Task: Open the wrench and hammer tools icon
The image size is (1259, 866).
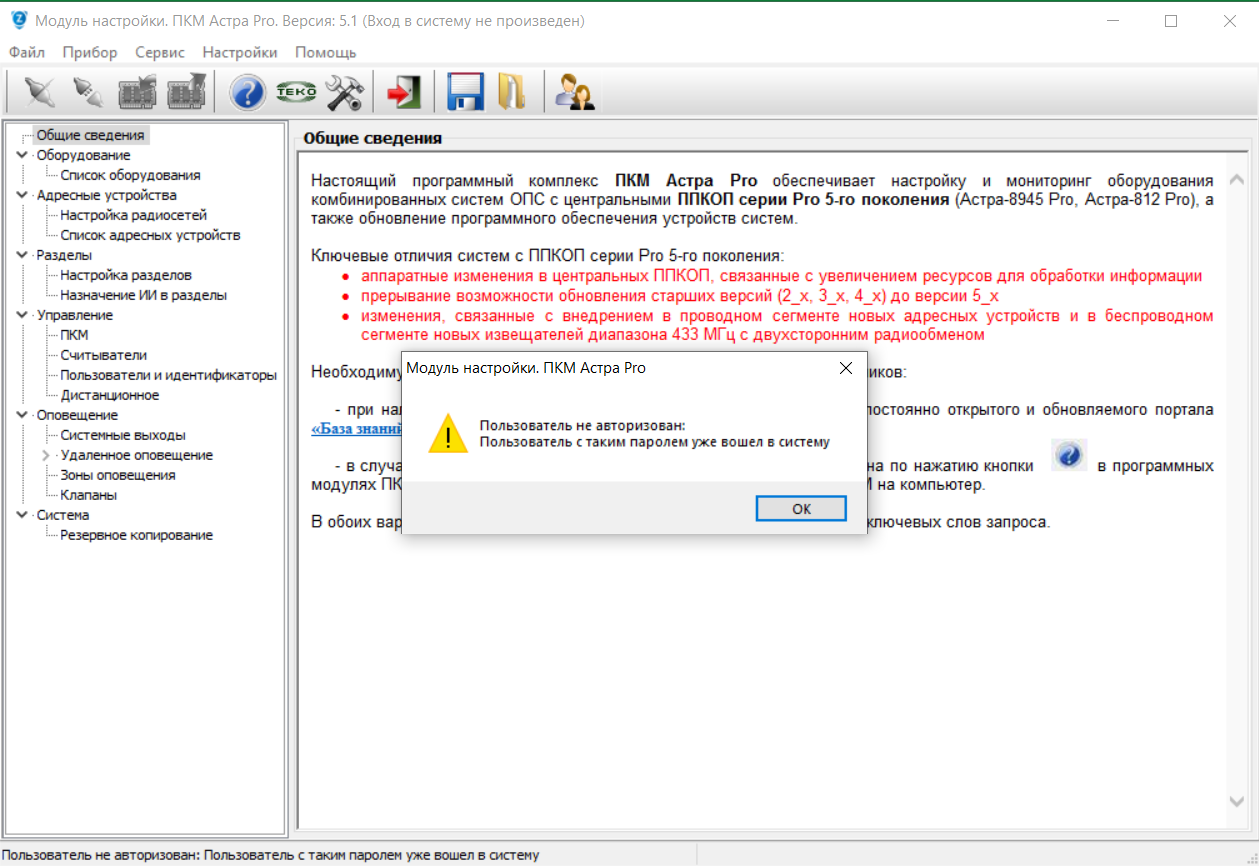Action: click(x=344, y=93)
